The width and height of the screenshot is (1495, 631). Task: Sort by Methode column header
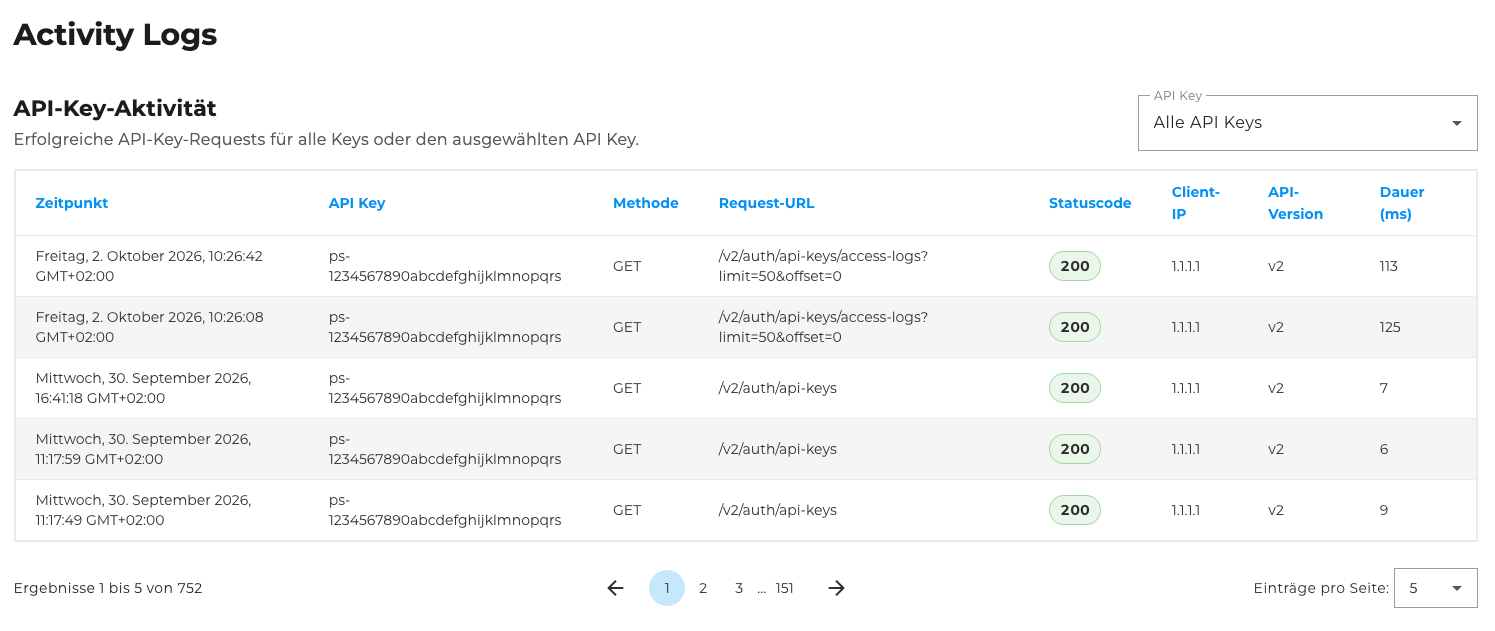point(646,203)
